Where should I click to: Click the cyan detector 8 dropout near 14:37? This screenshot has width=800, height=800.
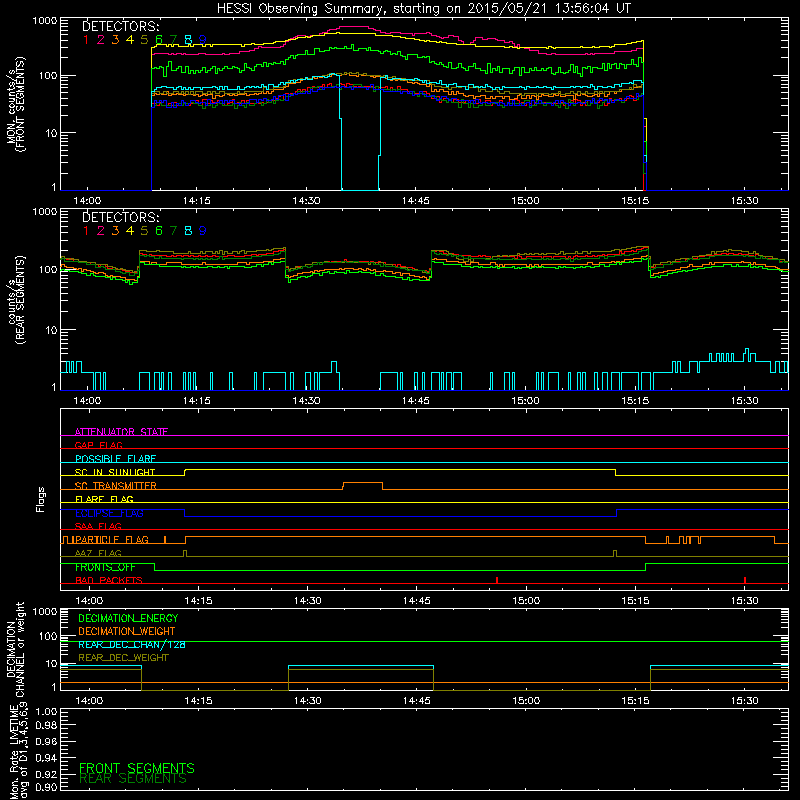[360, 134]
